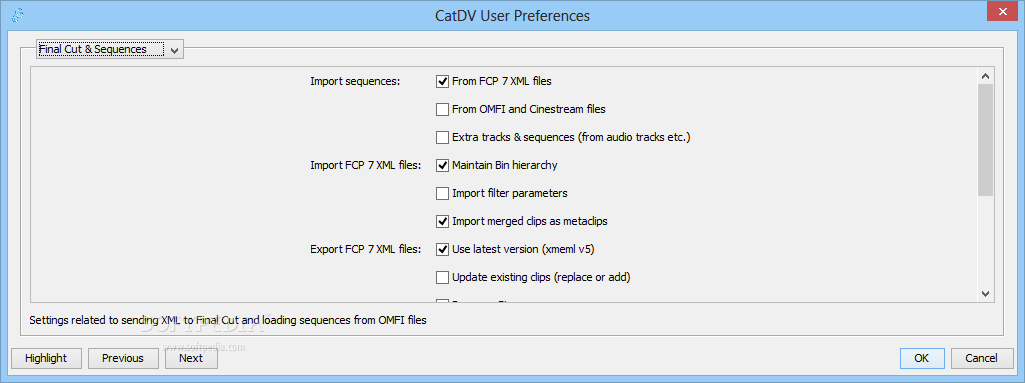Go to Previous preferences page

point(123,358)
